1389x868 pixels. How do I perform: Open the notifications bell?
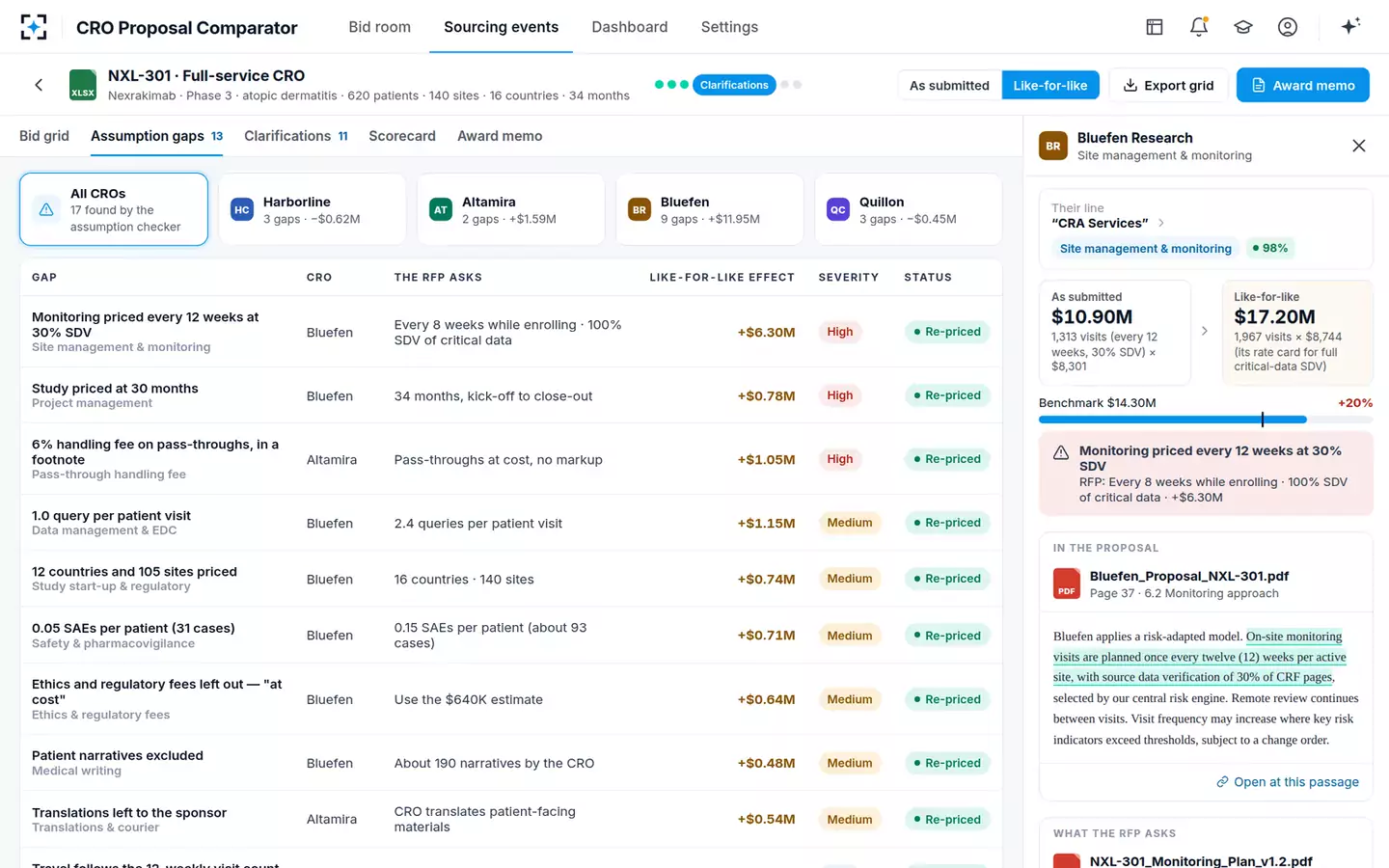[x=1199, y=27]
